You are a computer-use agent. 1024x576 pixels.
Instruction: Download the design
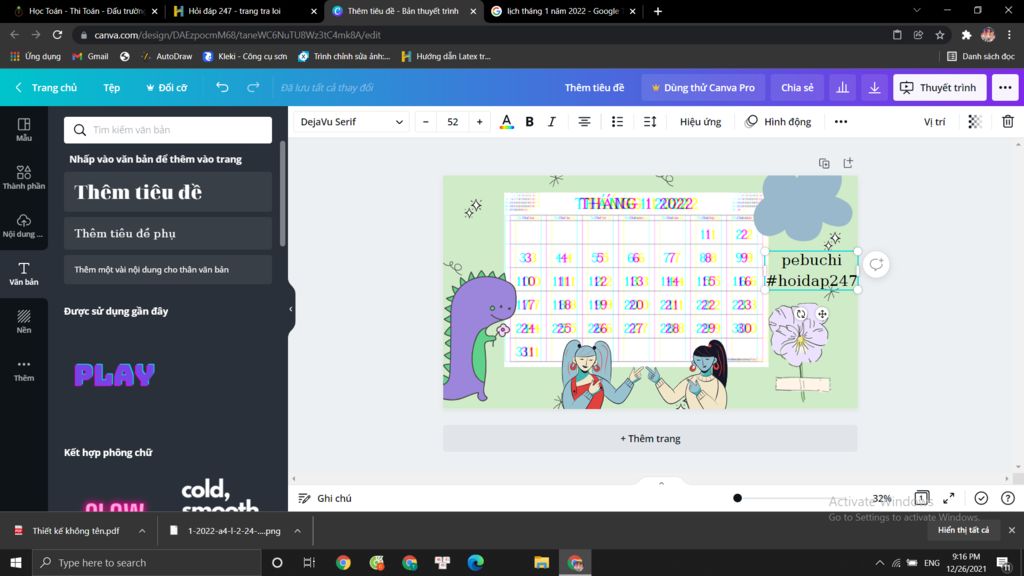874,88
